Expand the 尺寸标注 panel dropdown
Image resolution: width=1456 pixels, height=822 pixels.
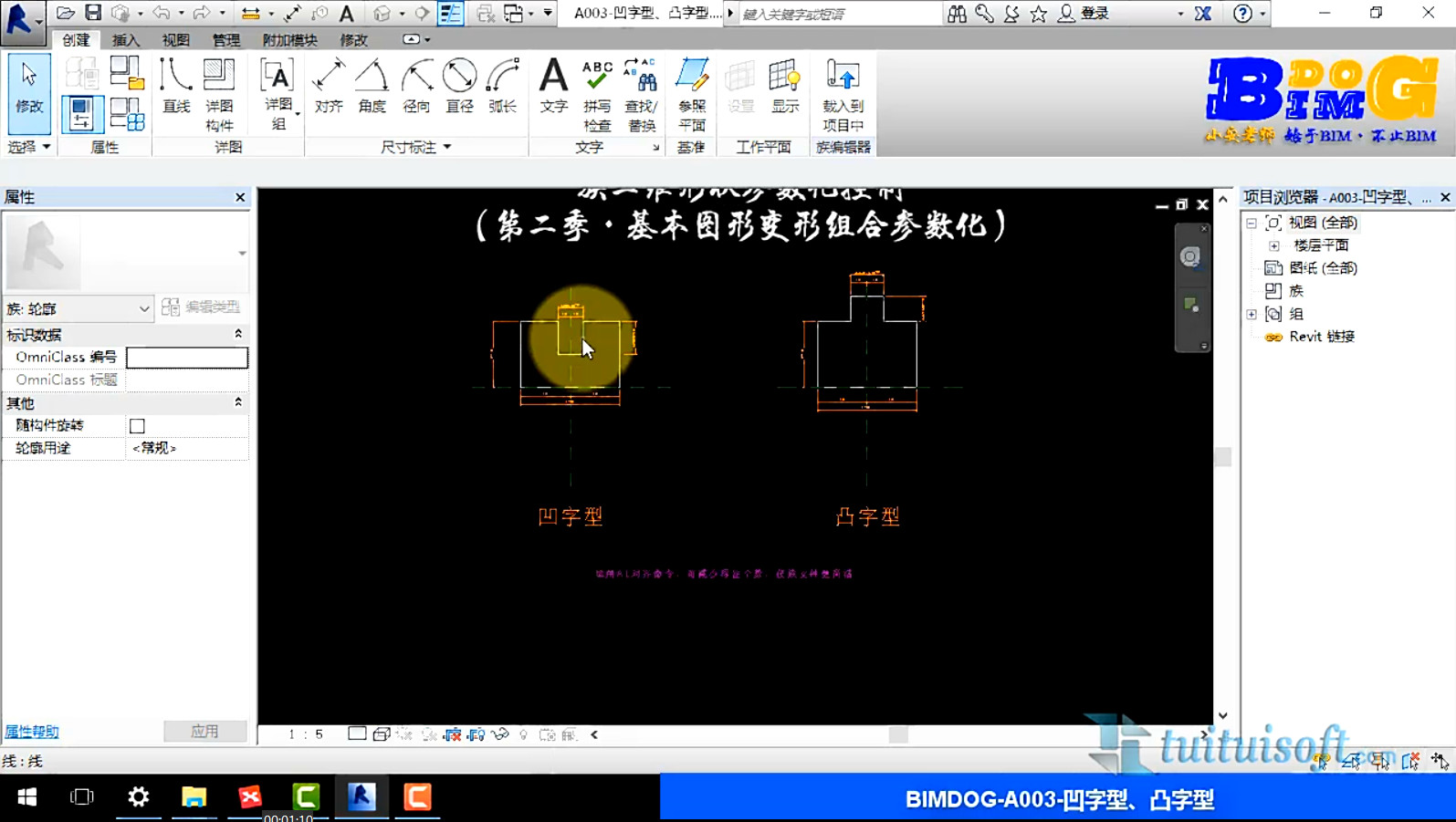(x=447, y=147)
